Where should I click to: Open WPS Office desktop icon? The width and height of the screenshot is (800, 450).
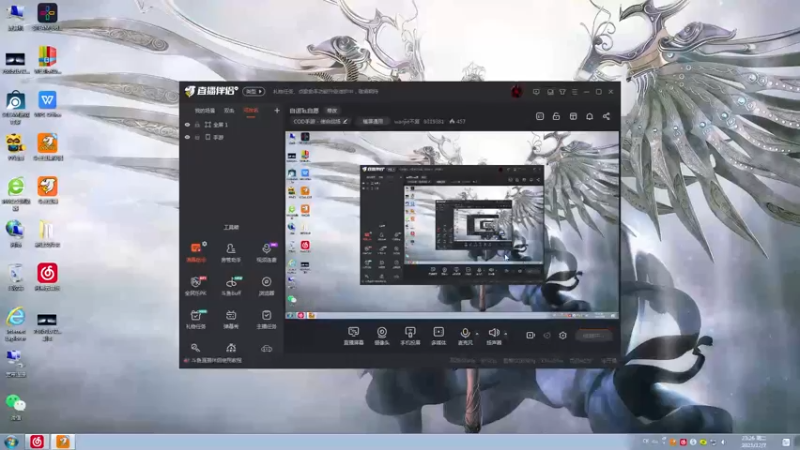point(47,104)
